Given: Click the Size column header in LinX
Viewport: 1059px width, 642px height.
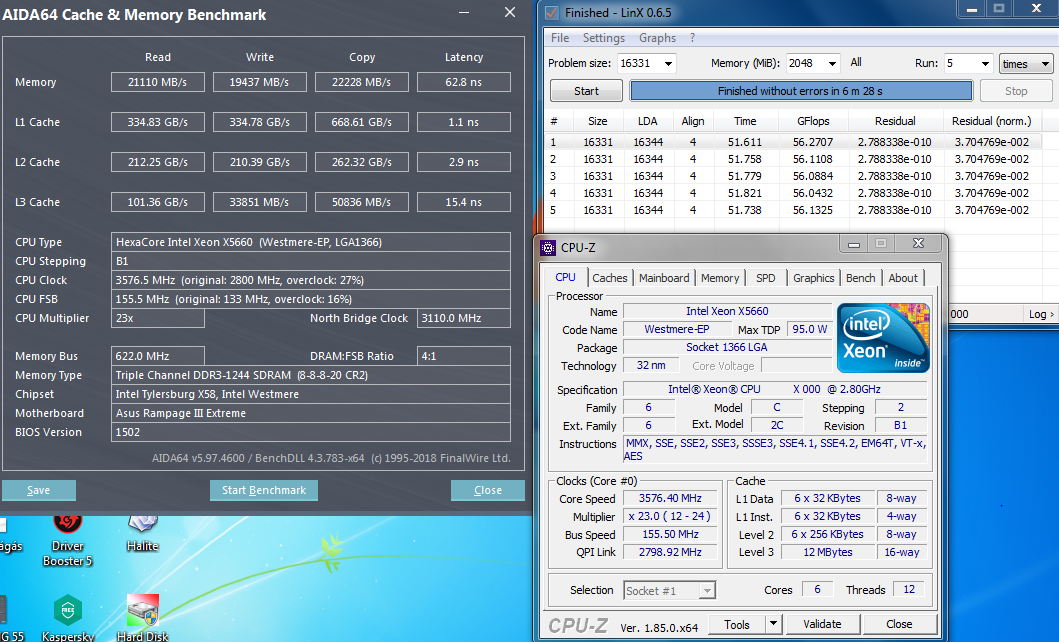Looking at the screenshot, I should tap(597, 121).
